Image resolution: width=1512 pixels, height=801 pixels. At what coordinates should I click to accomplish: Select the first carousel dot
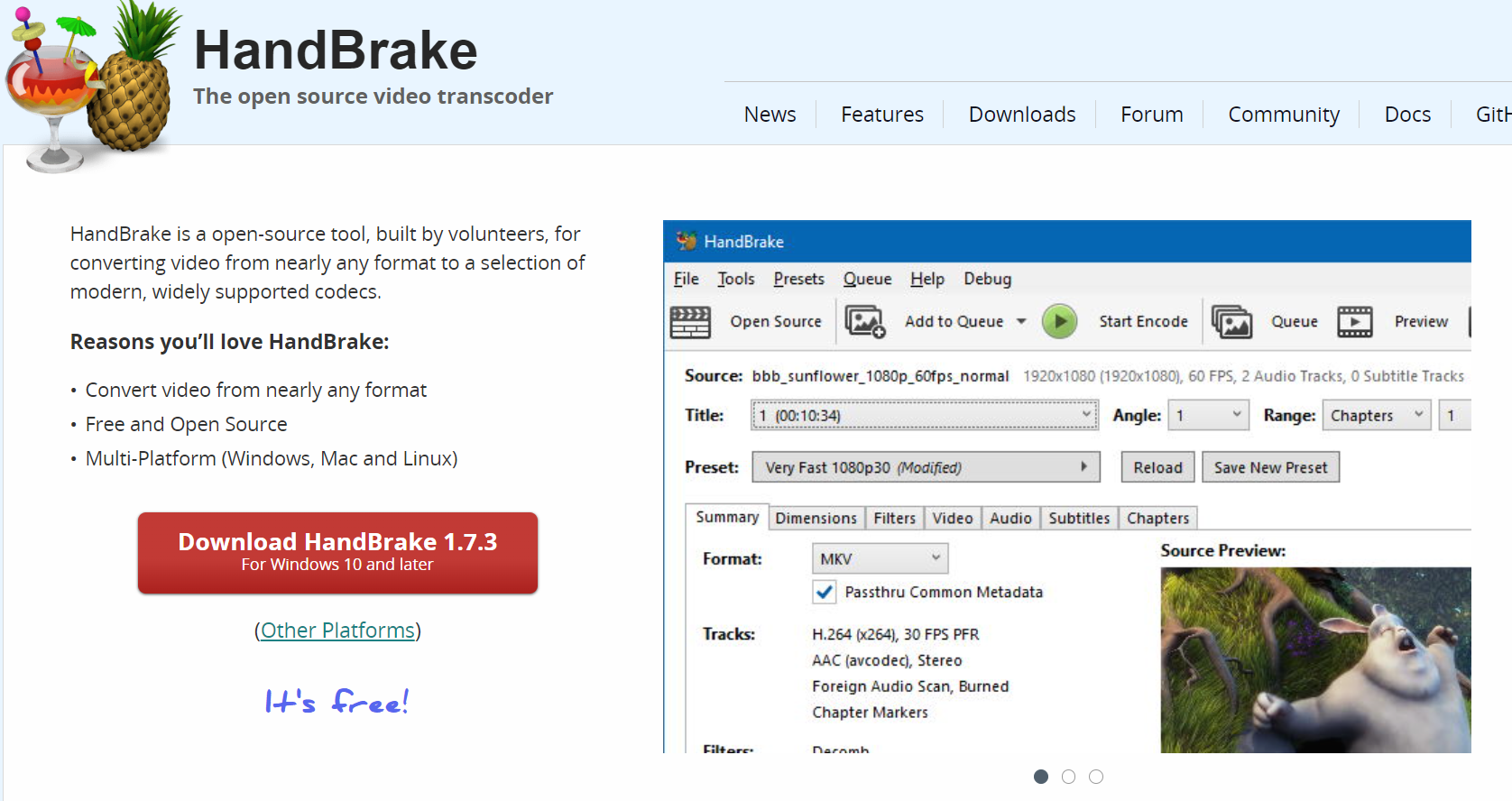[x=1041, y=777]
